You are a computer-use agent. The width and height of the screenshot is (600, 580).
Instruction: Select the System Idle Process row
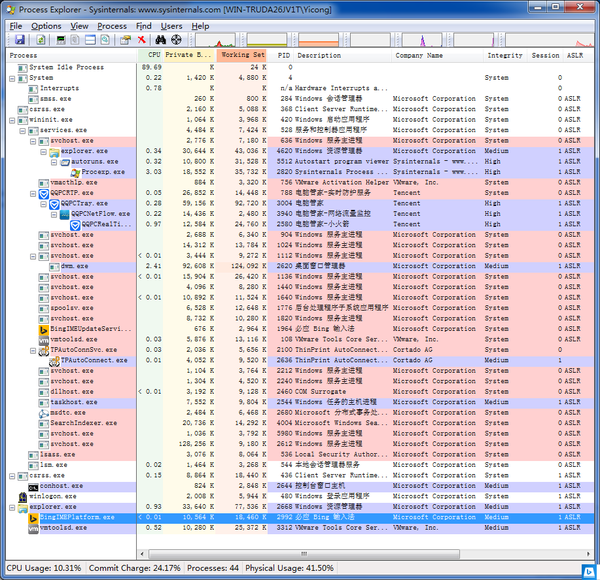300,68
